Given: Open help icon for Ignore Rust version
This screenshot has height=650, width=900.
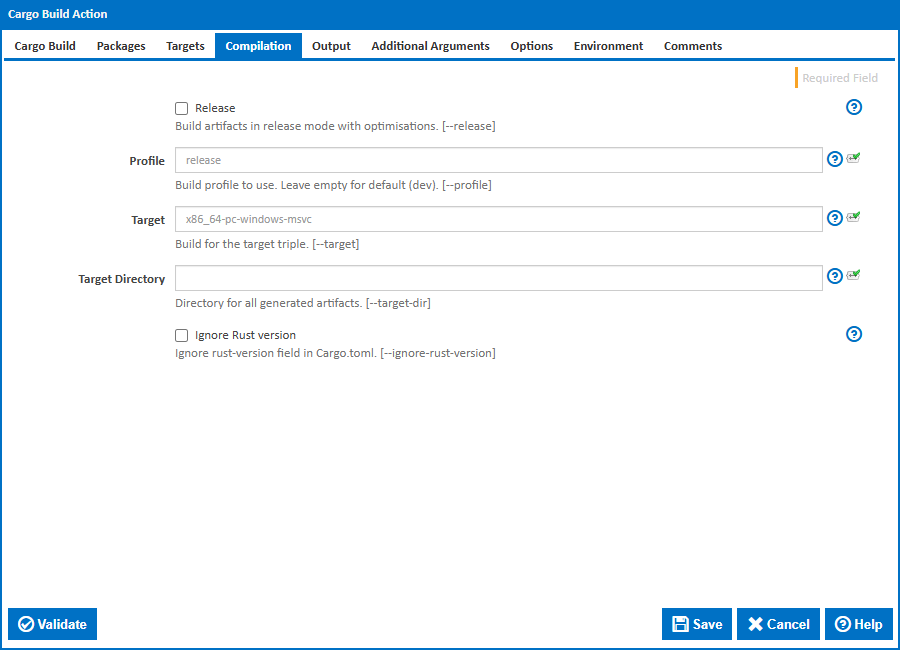Looking at the screenshot, I should pos(854,335).
